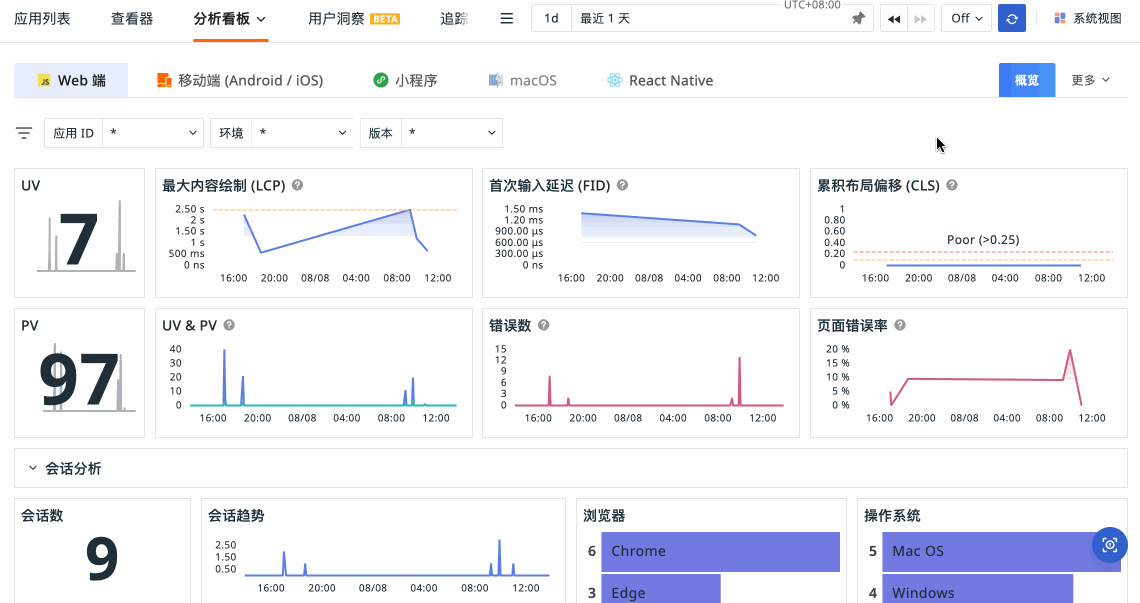1140x603 pixels.
Task: Click the 概览 button
Action: 1026,80
